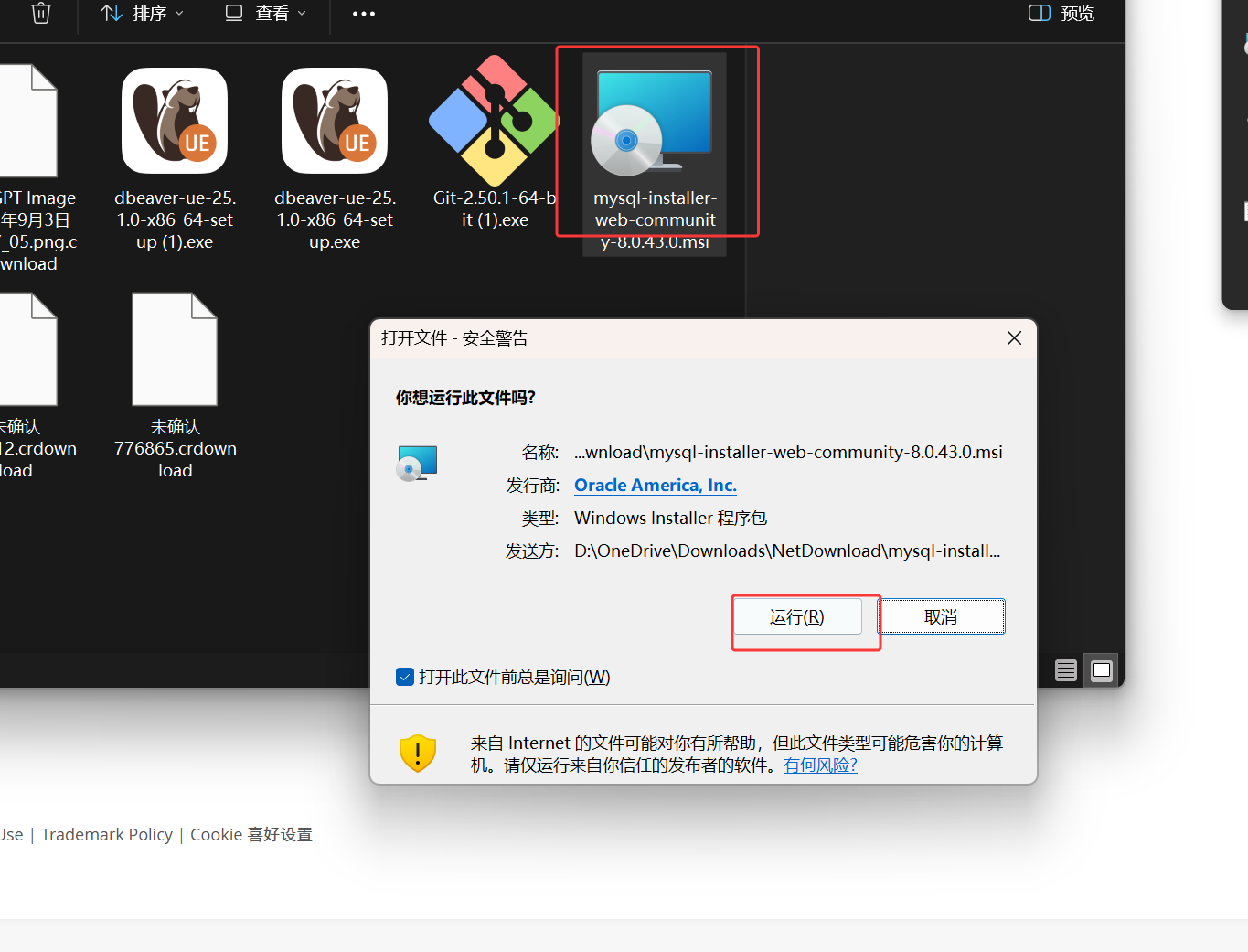The image size is (1248, 952).
Task: Click the 你想运行此文件吗? heading
Action: click(465, 398)
